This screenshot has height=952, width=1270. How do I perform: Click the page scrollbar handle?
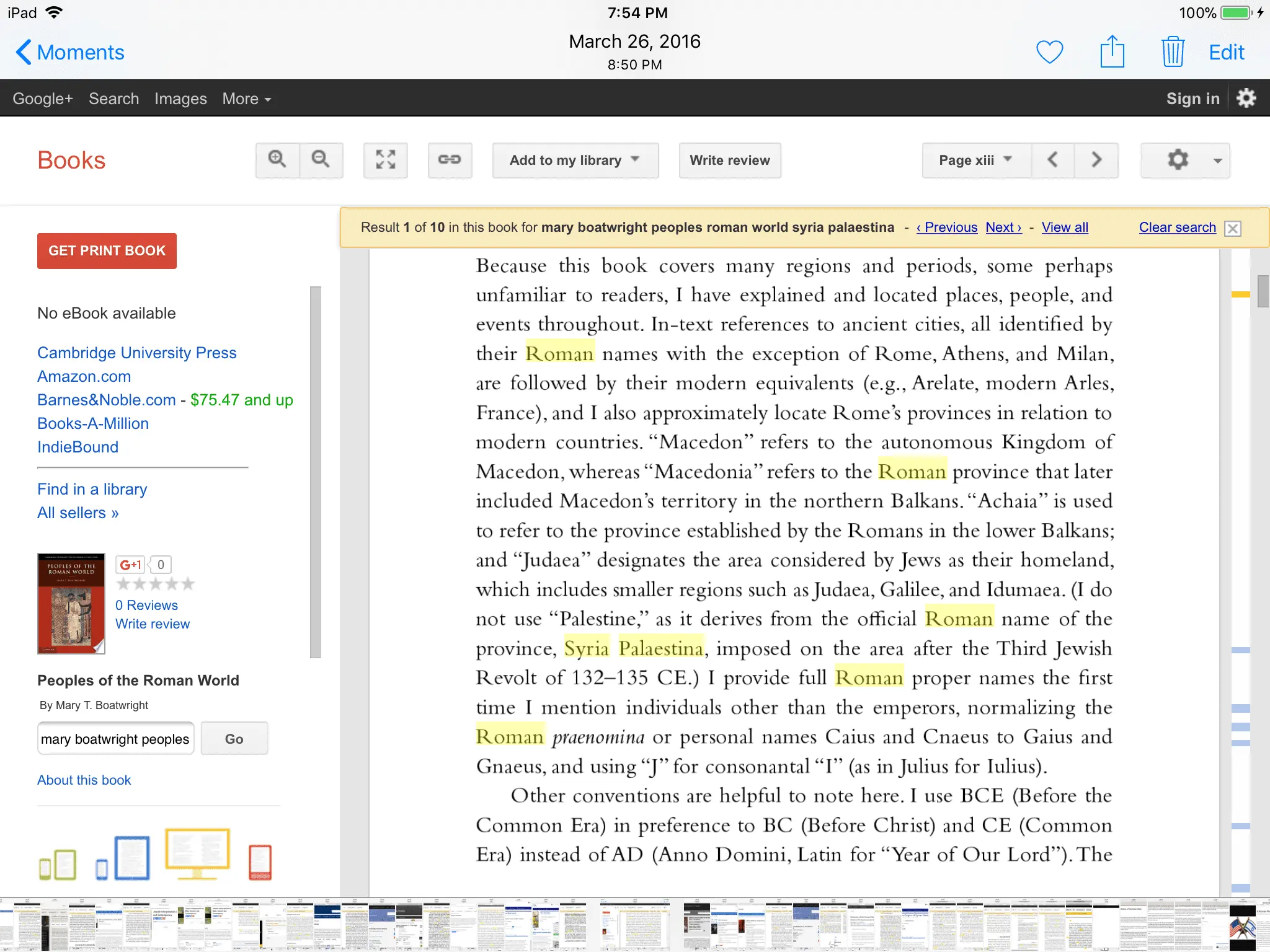[1263, 291]
